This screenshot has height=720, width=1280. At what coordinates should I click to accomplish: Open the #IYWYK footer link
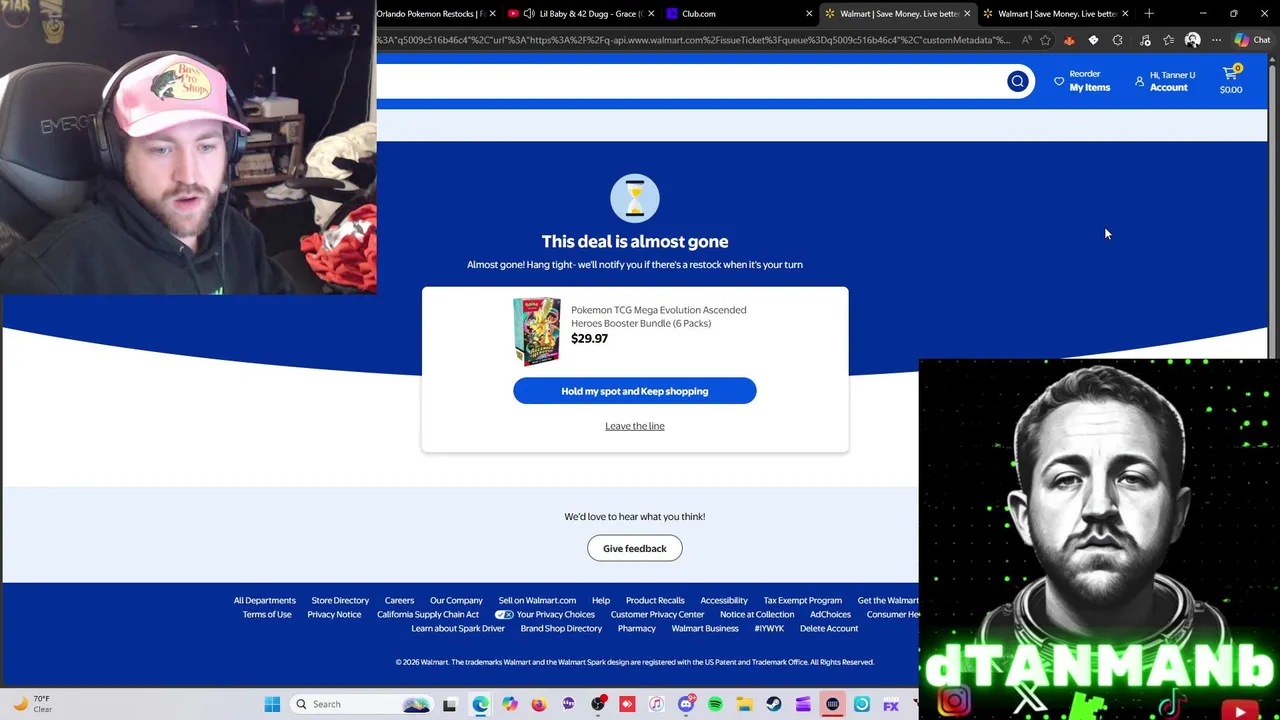(769, 629)
